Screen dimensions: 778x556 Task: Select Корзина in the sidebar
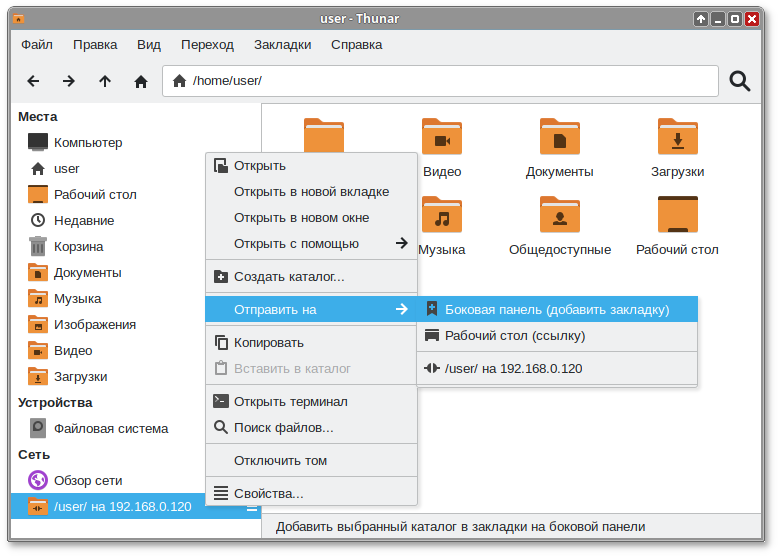pos(78,247)
